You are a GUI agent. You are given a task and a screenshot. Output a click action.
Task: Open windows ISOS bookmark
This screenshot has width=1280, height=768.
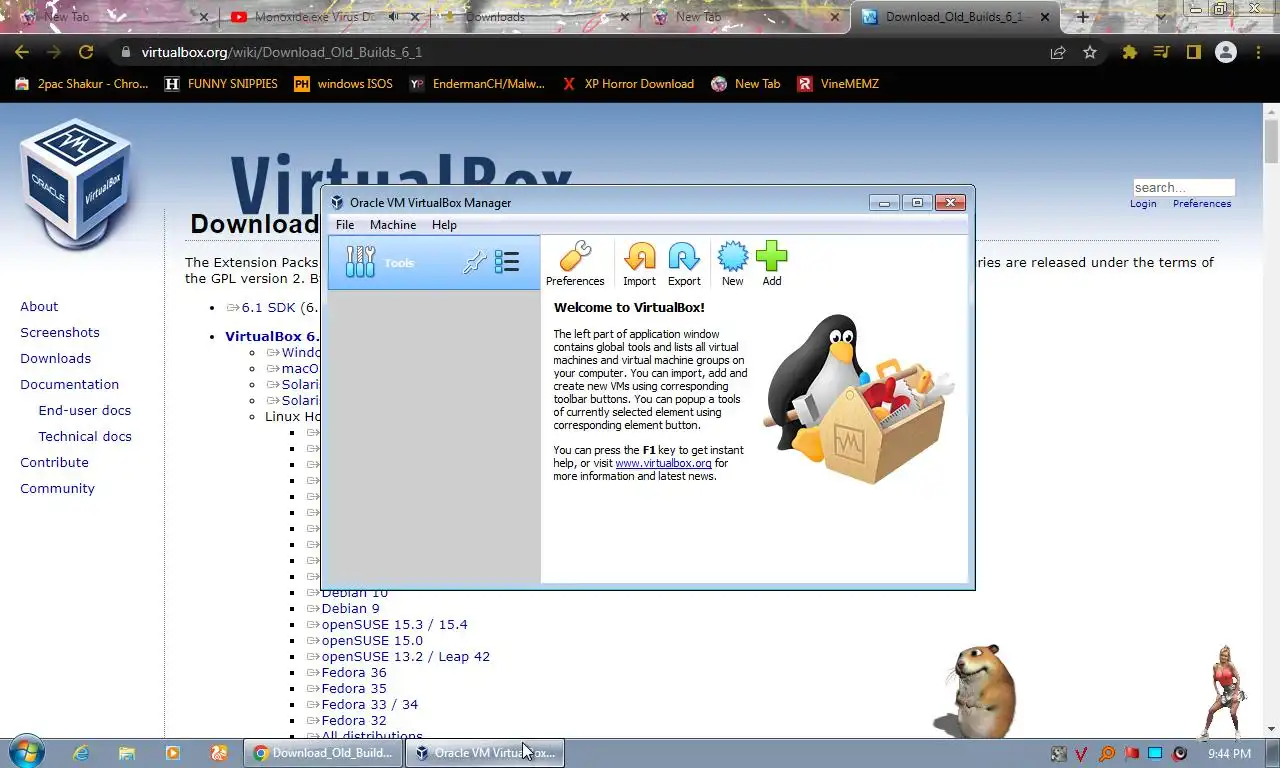[x=343, y=84]
